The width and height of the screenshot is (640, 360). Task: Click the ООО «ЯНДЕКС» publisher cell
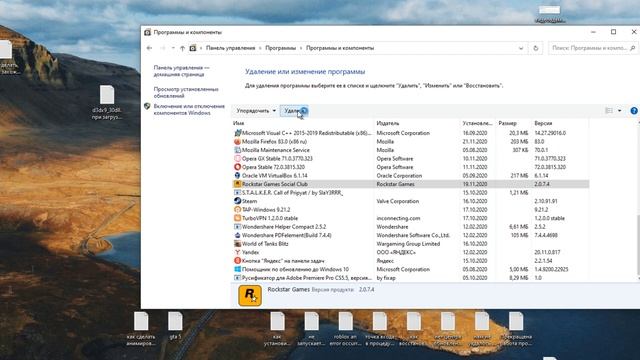coord(396,252)
